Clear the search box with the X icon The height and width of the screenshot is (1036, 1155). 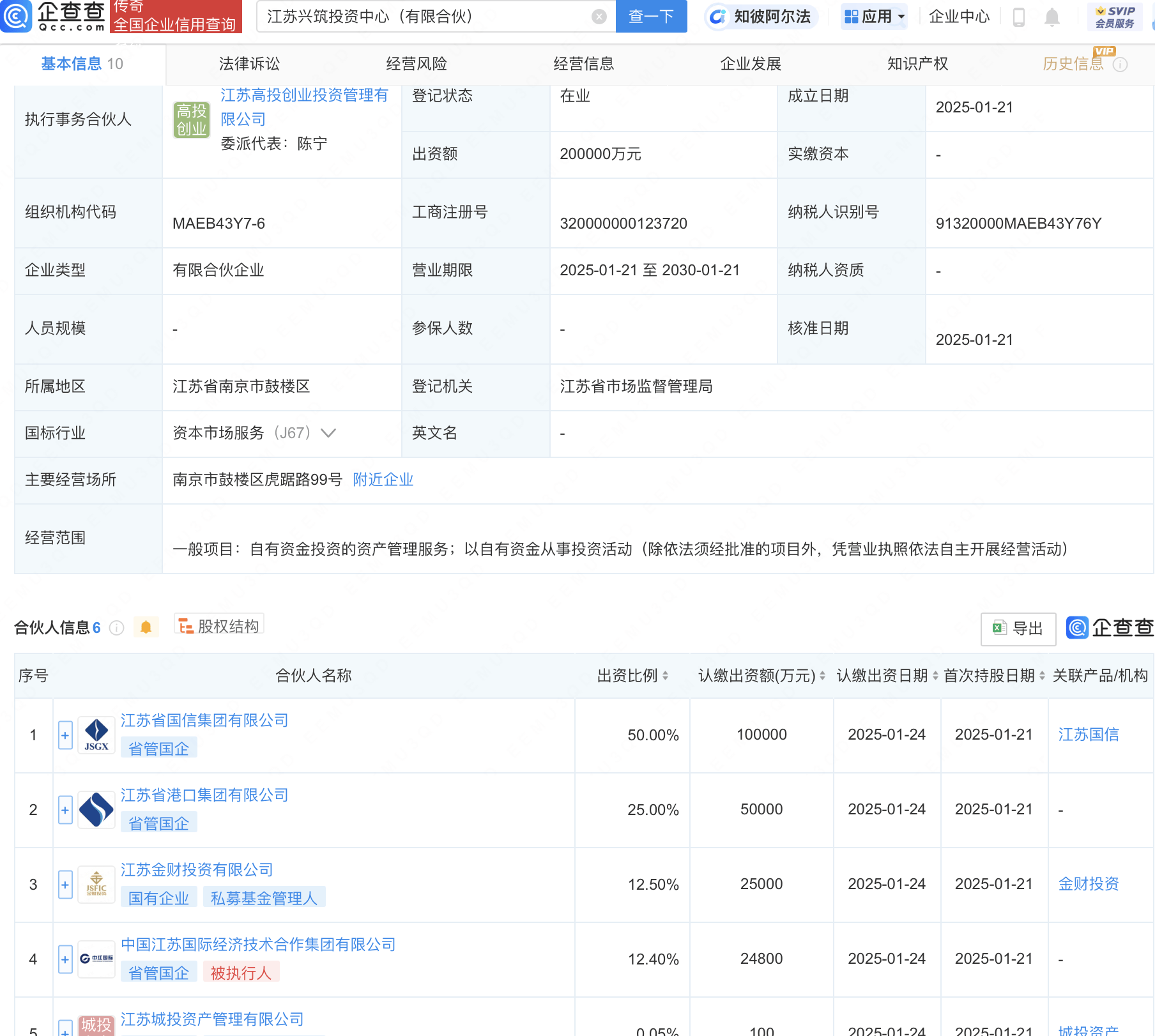599,17
